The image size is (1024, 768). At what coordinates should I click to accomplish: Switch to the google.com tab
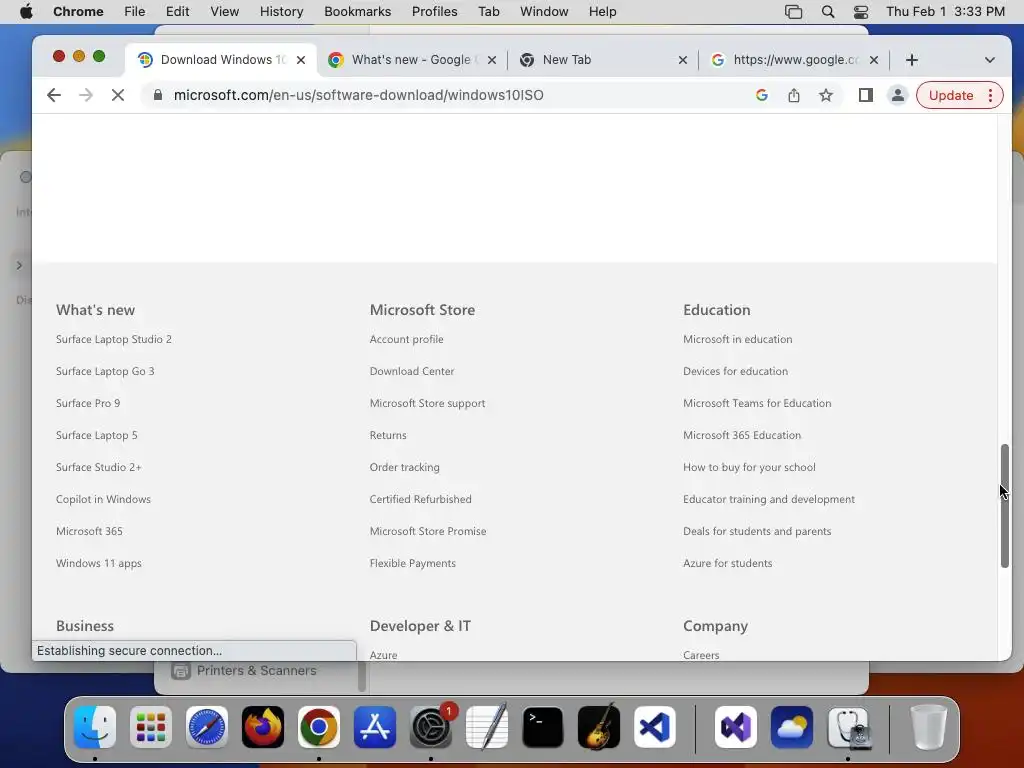[793, 60]
